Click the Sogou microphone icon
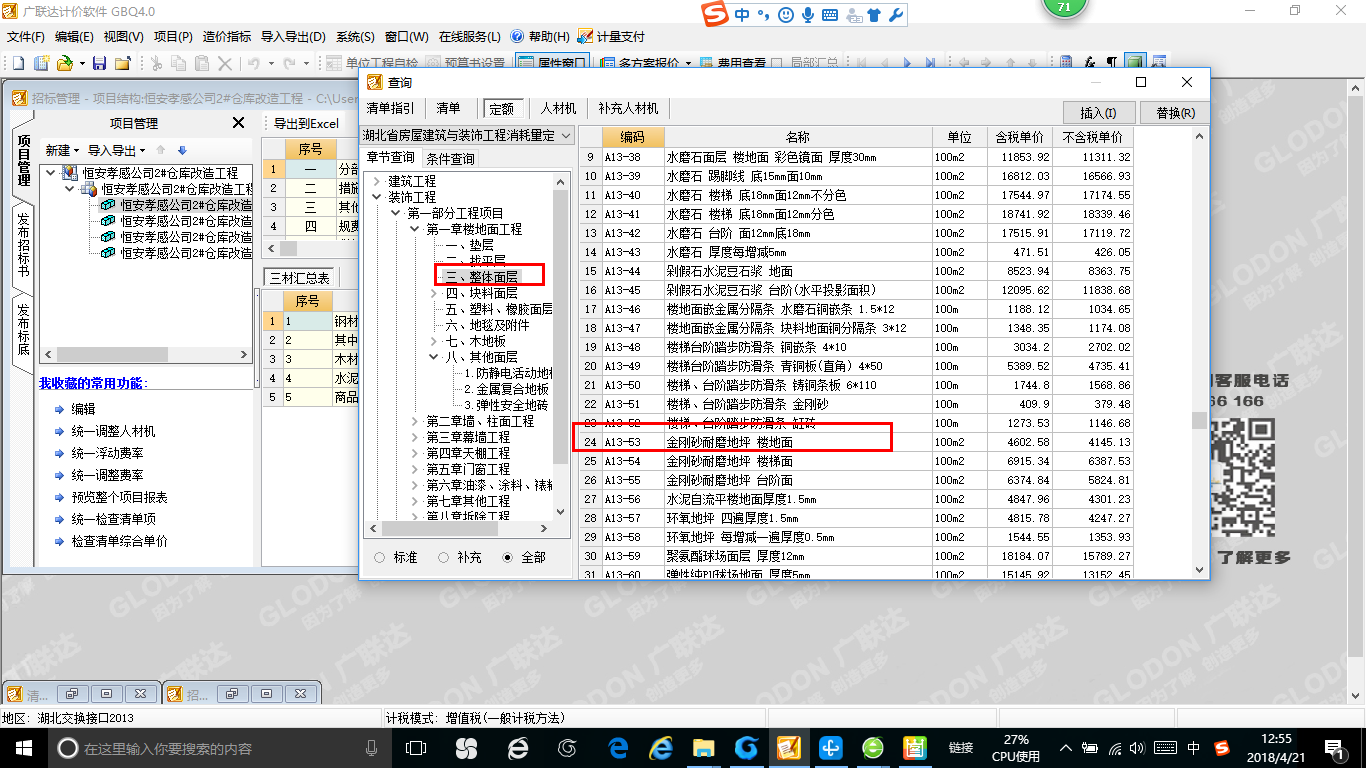1366x768 pixels. 807,15
